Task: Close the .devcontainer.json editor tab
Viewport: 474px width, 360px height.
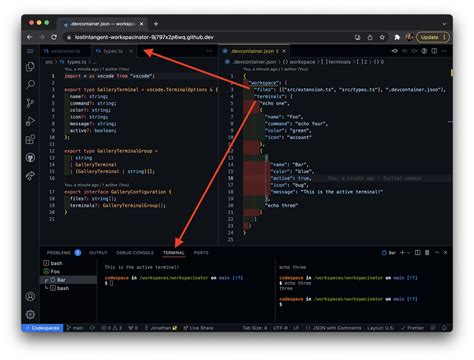Action: (284, 51)
